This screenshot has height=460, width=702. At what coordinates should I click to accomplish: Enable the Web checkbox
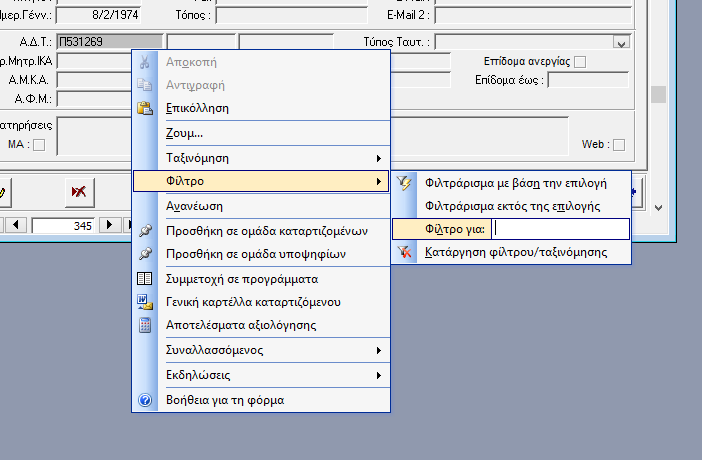[x=619, y=145]
